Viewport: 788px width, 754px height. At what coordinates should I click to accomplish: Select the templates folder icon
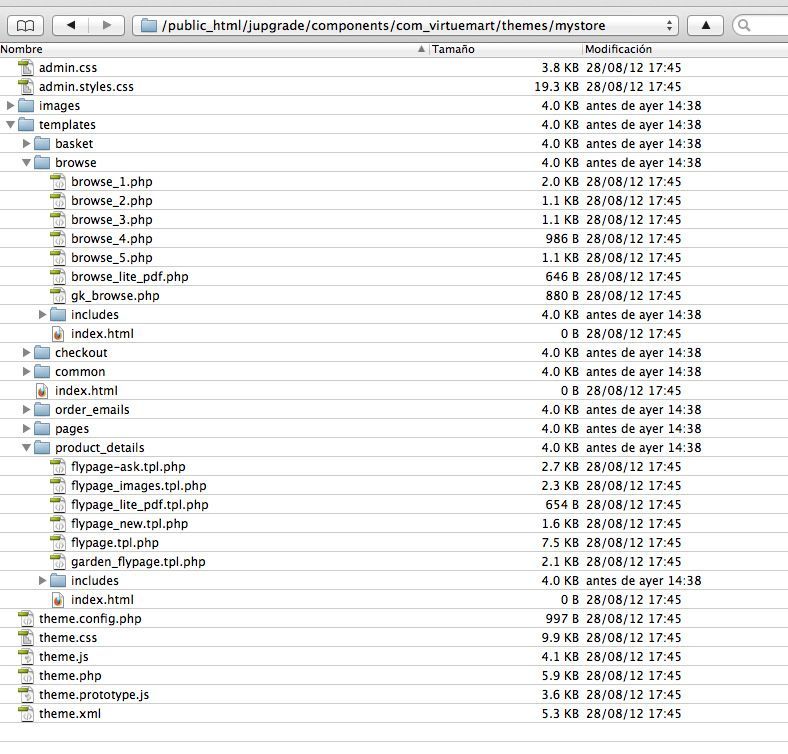26,125
